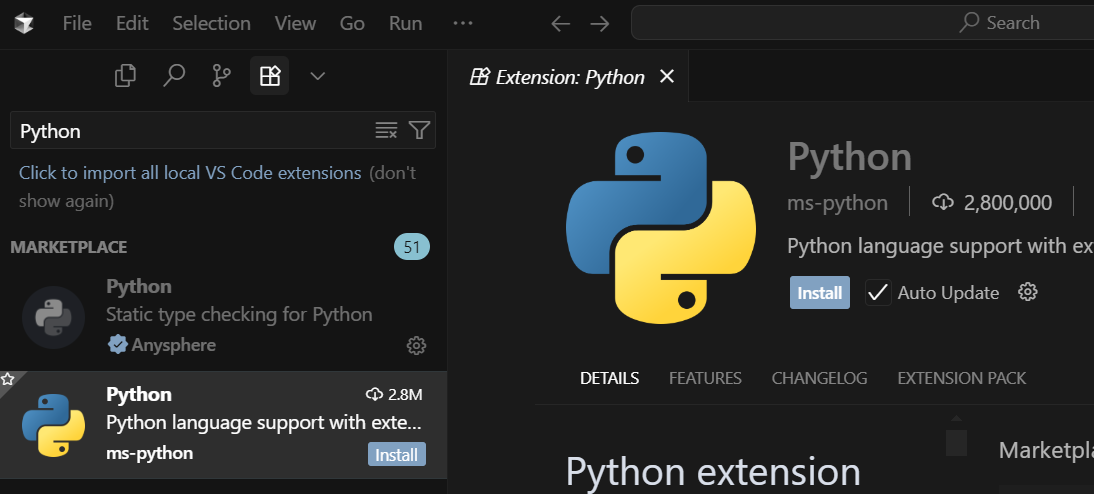This screenshot has width=1094, height=494.
Task: Click the top Search command bar
Action: [862, 23]
